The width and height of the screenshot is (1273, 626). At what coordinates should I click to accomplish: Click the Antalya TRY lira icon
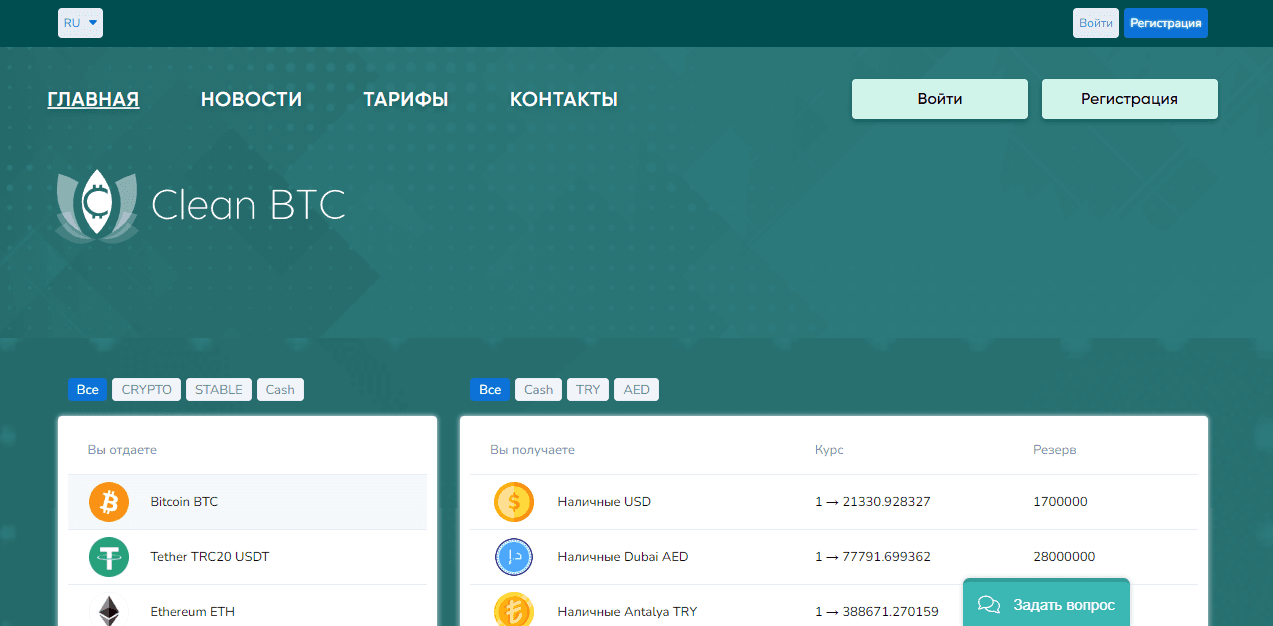[x=513, y=611]
